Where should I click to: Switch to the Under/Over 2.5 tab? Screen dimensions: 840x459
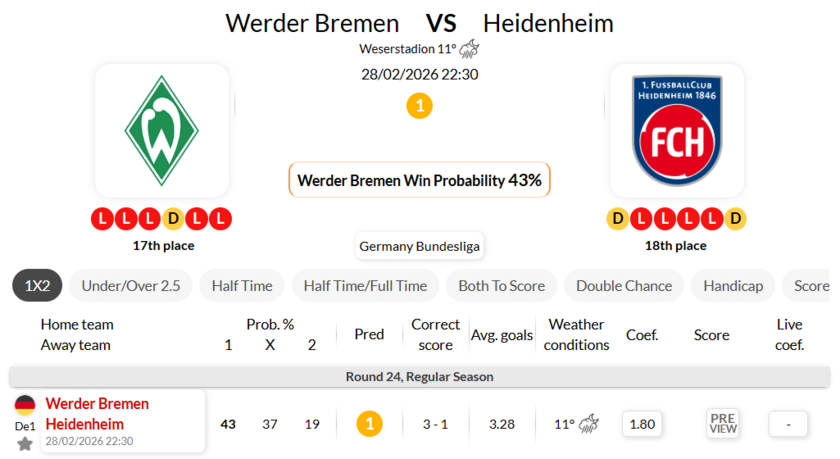coord(131,286)
